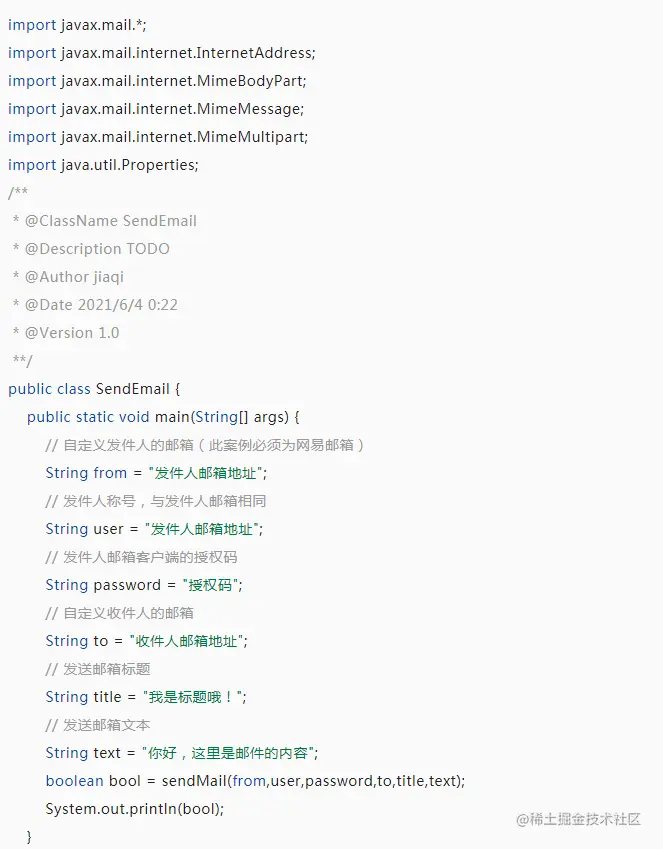
Task: Click the InternetAddress import statement
Action: (161, 53)
